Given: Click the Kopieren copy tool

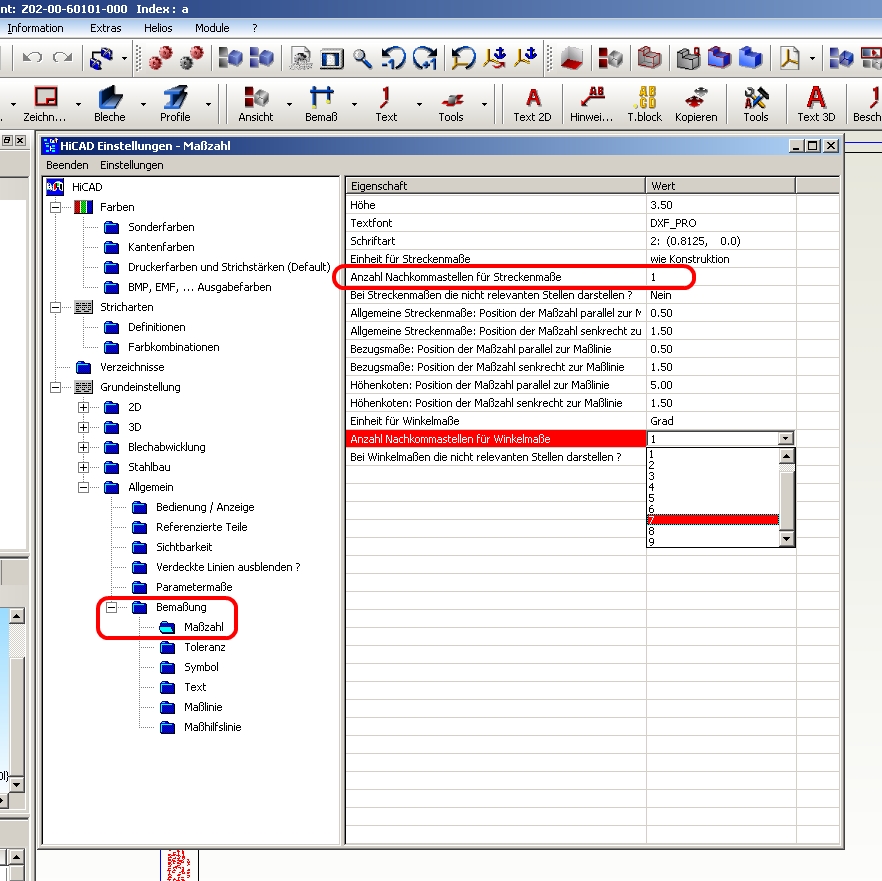Looking at the screenshot, I should click(696, 104).
